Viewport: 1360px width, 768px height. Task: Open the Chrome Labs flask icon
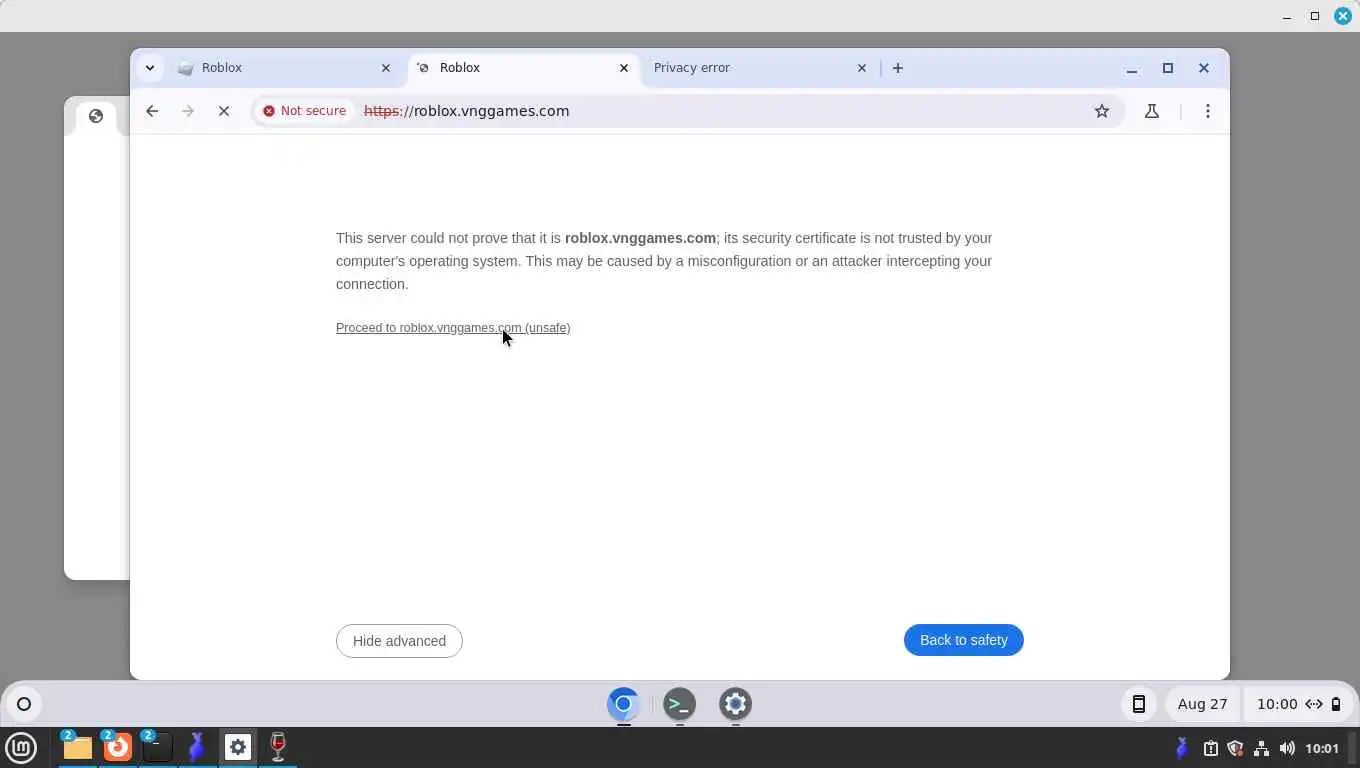click(1152, 111)
